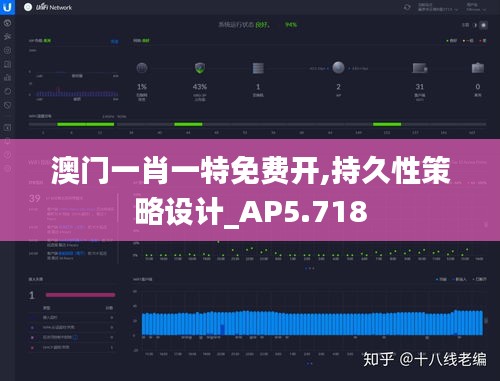Select the highlighted rightmost view toggle button
Screen dimensions: 500x381
(x=483, y=25)
